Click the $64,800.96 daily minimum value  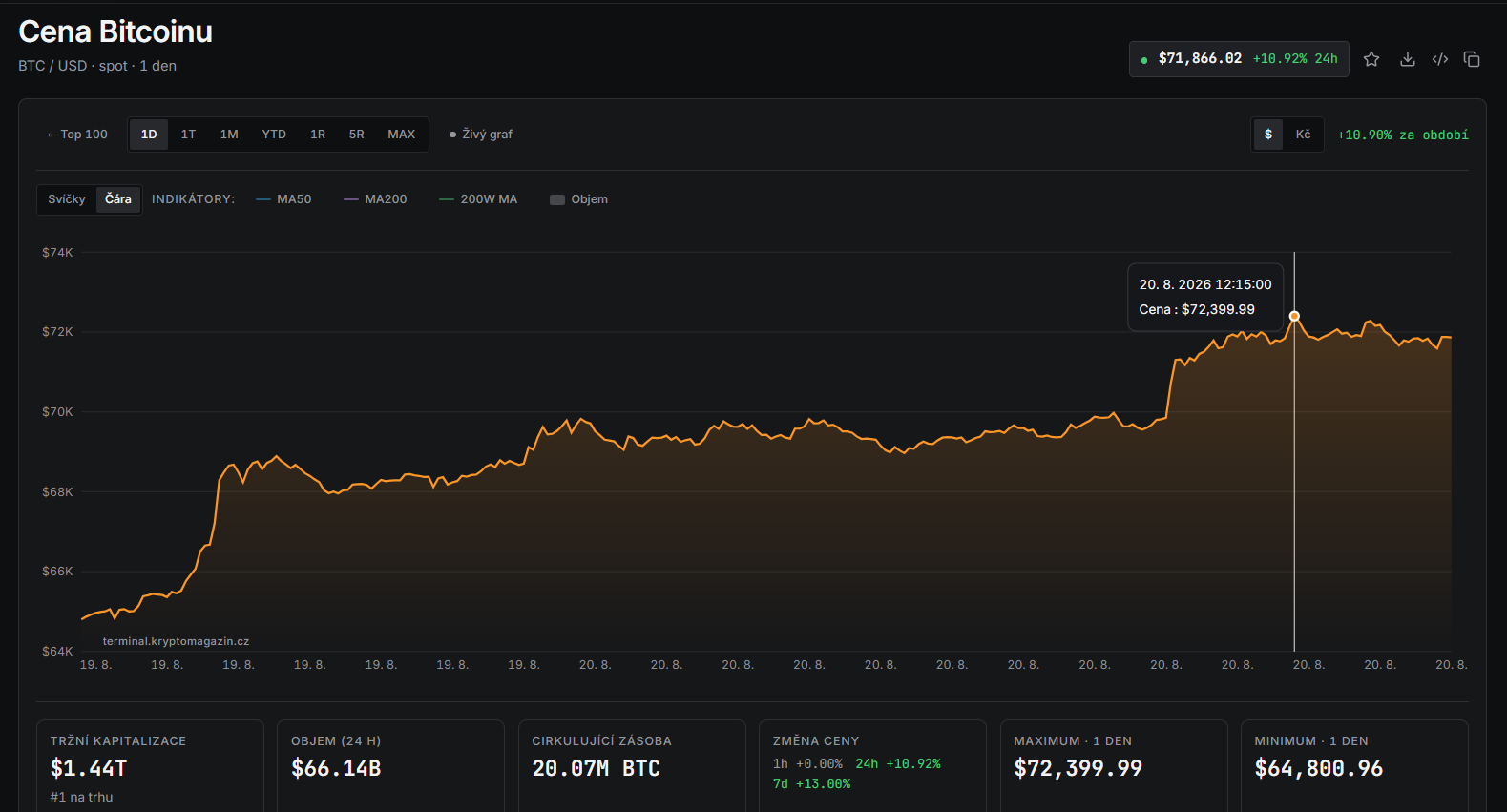coord(1318,768)
